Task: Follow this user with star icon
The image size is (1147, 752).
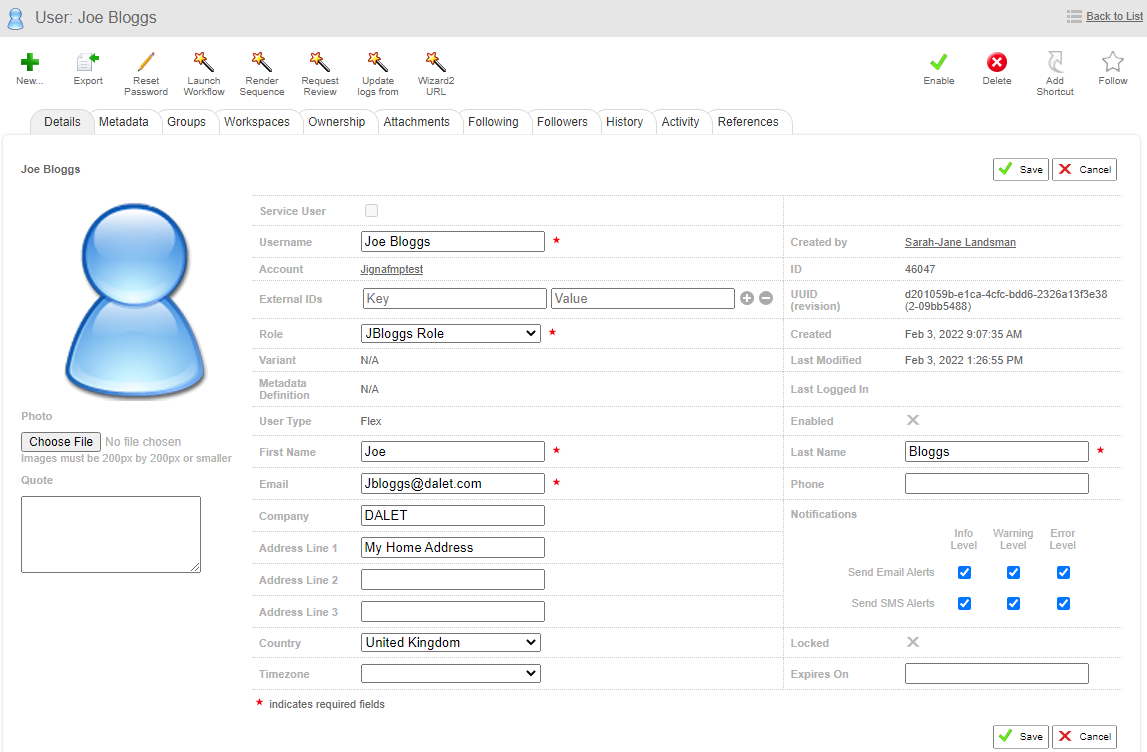Action: click(1112, 62)
